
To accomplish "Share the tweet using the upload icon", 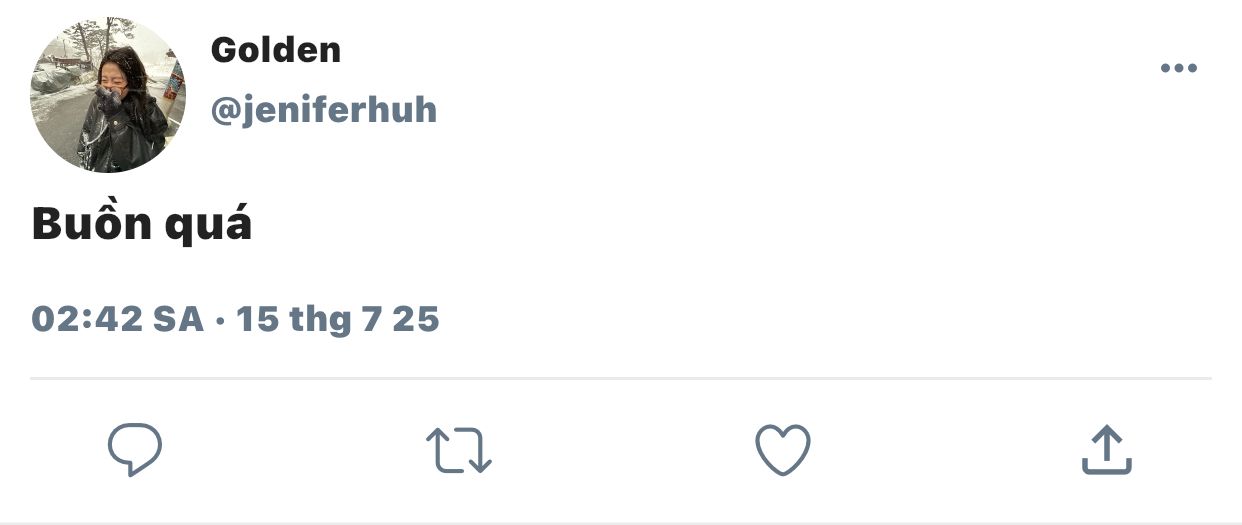I will pyautogui.click(x=1106, y=449).
